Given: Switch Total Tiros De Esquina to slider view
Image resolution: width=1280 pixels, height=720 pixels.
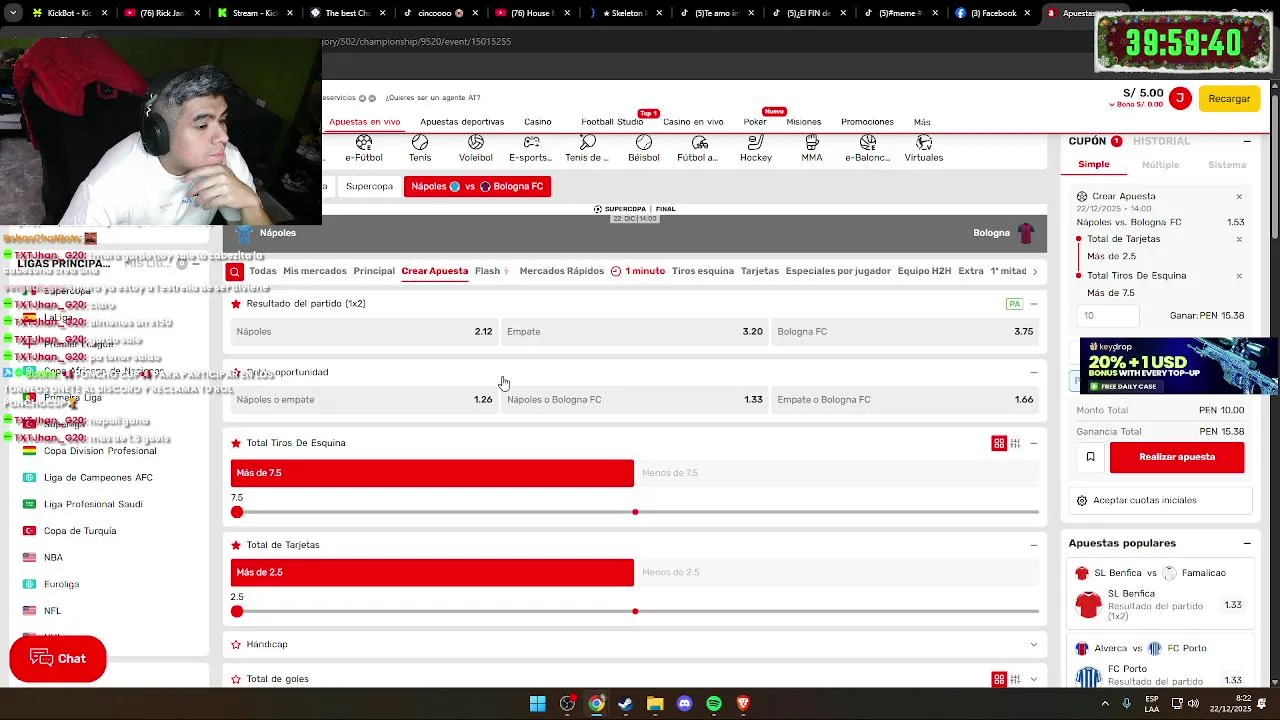Looking at the screenshot, I should tap(1015, 443).
